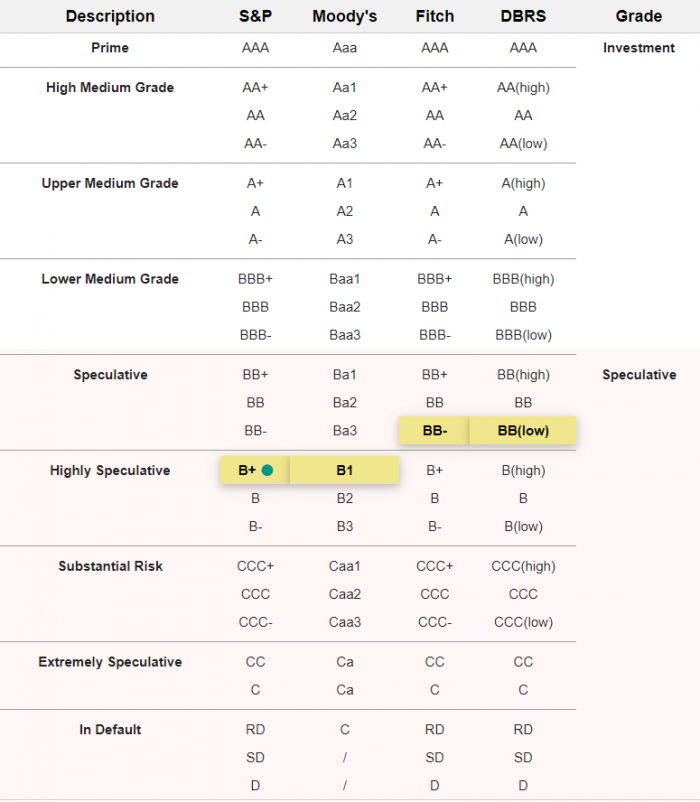Click the Moody's Baa2 rating
Viewport: 700px width, 802px height.
point(345,307)
